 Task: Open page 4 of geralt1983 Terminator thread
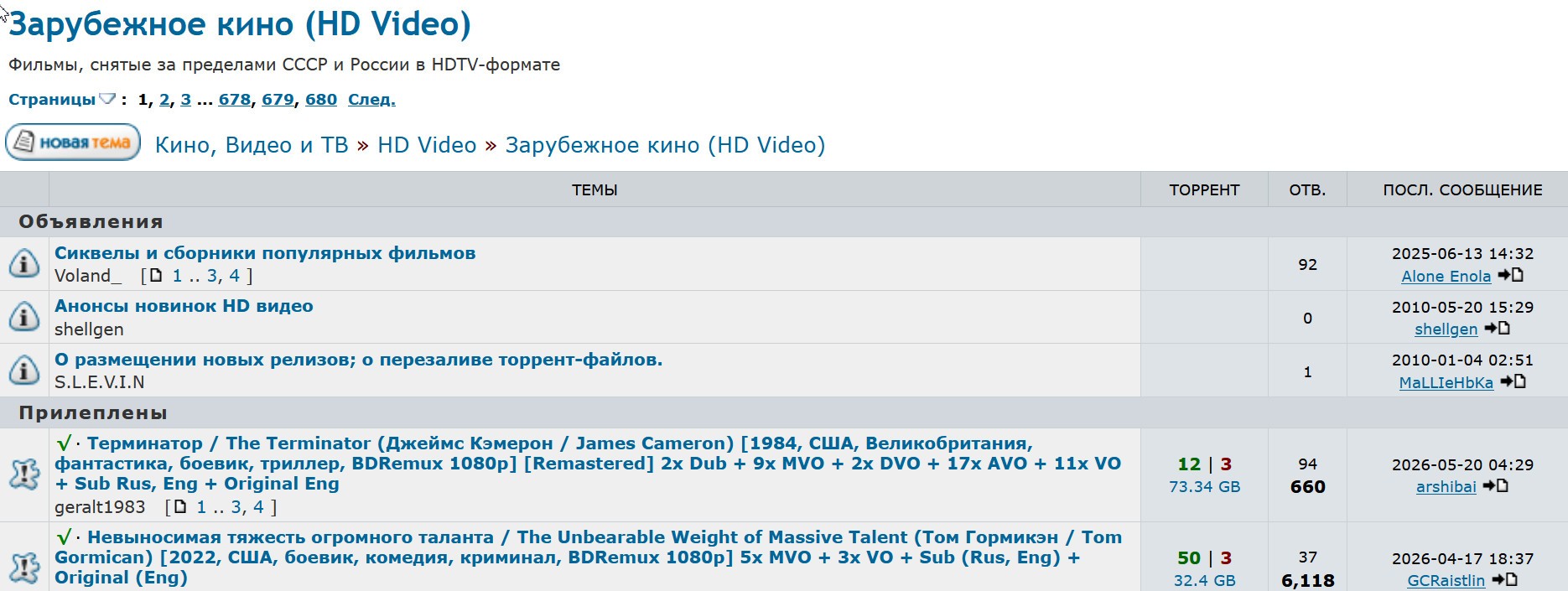coord(258,507)
